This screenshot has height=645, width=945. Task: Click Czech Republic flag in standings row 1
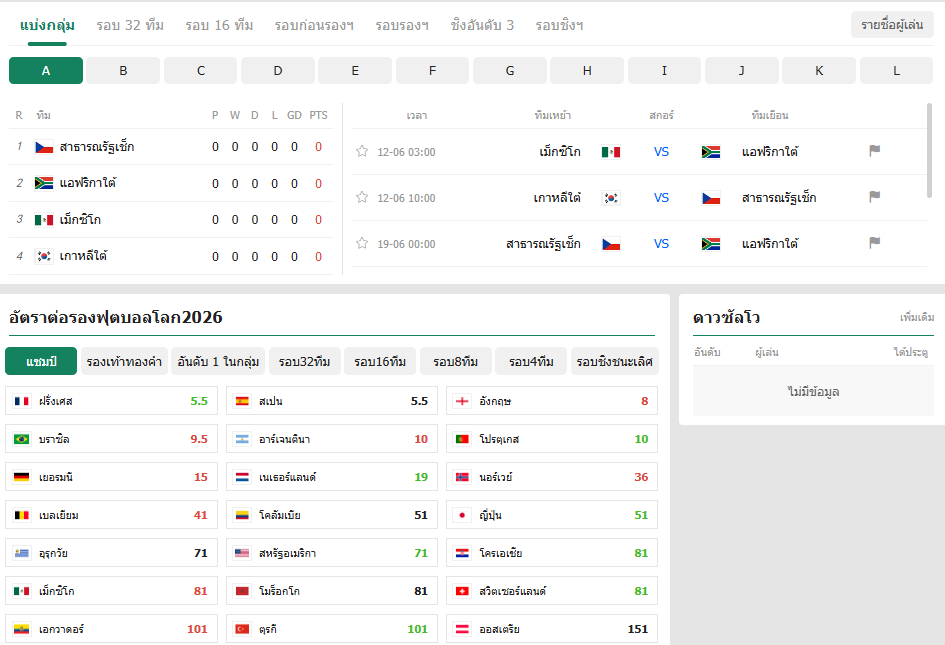[44, 147]
